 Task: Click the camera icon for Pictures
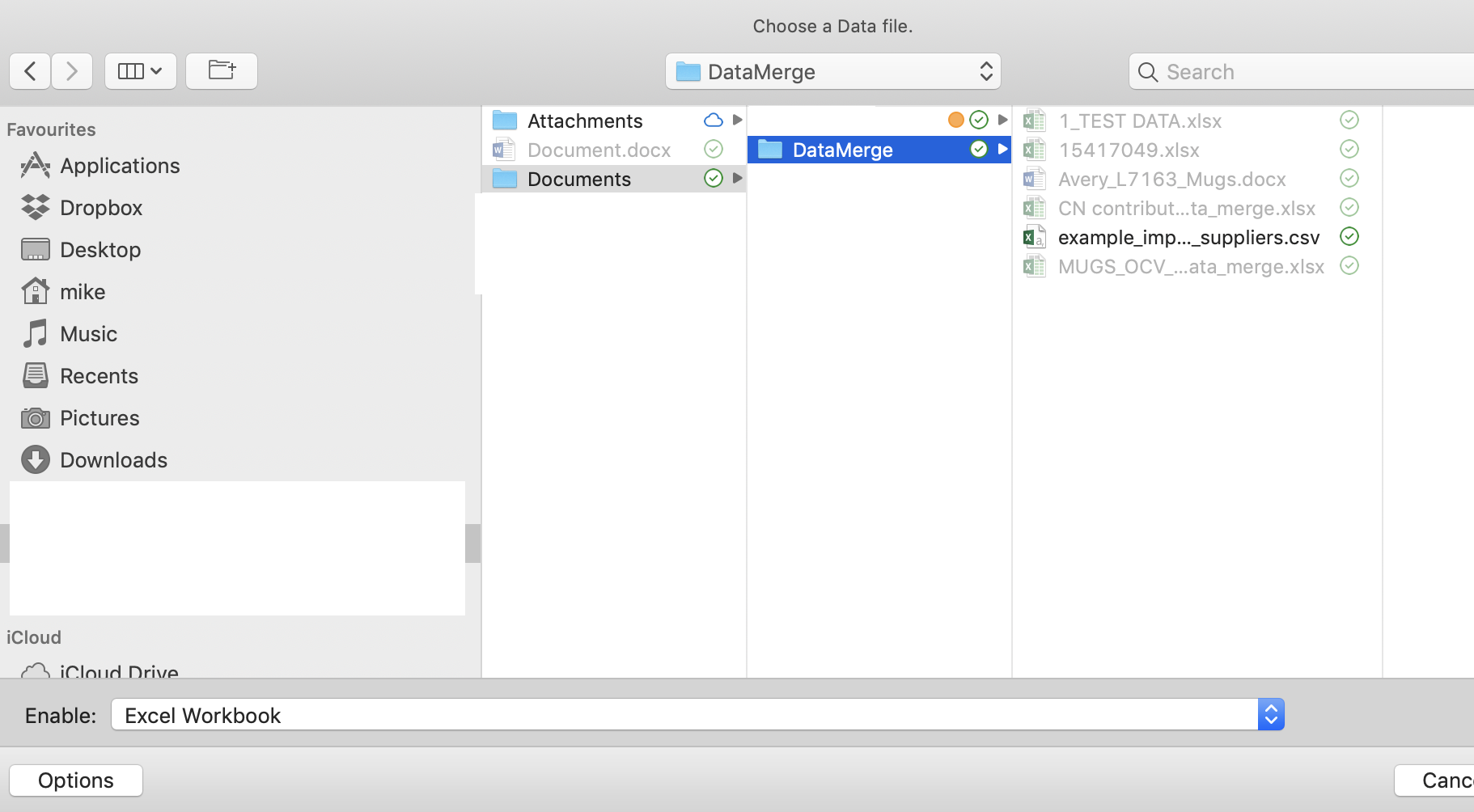pos(36,418)
